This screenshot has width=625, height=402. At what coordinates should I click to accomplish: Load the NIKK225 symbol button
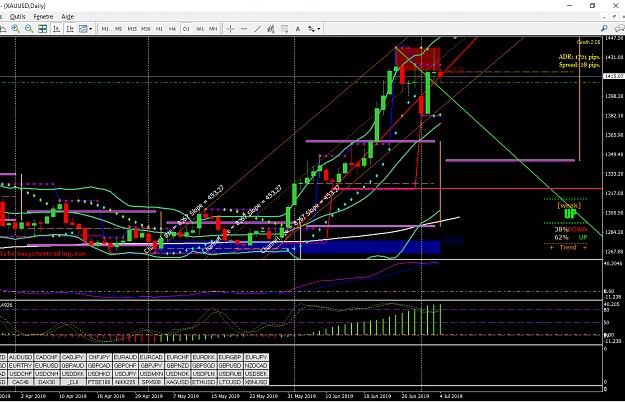coord(125,382)
